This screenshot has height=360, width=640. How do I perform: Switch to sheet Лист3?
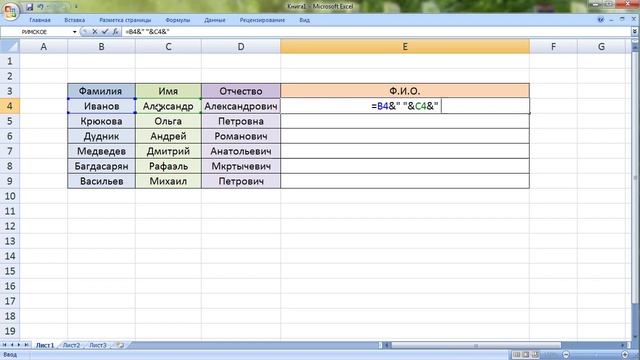(98, 345)
